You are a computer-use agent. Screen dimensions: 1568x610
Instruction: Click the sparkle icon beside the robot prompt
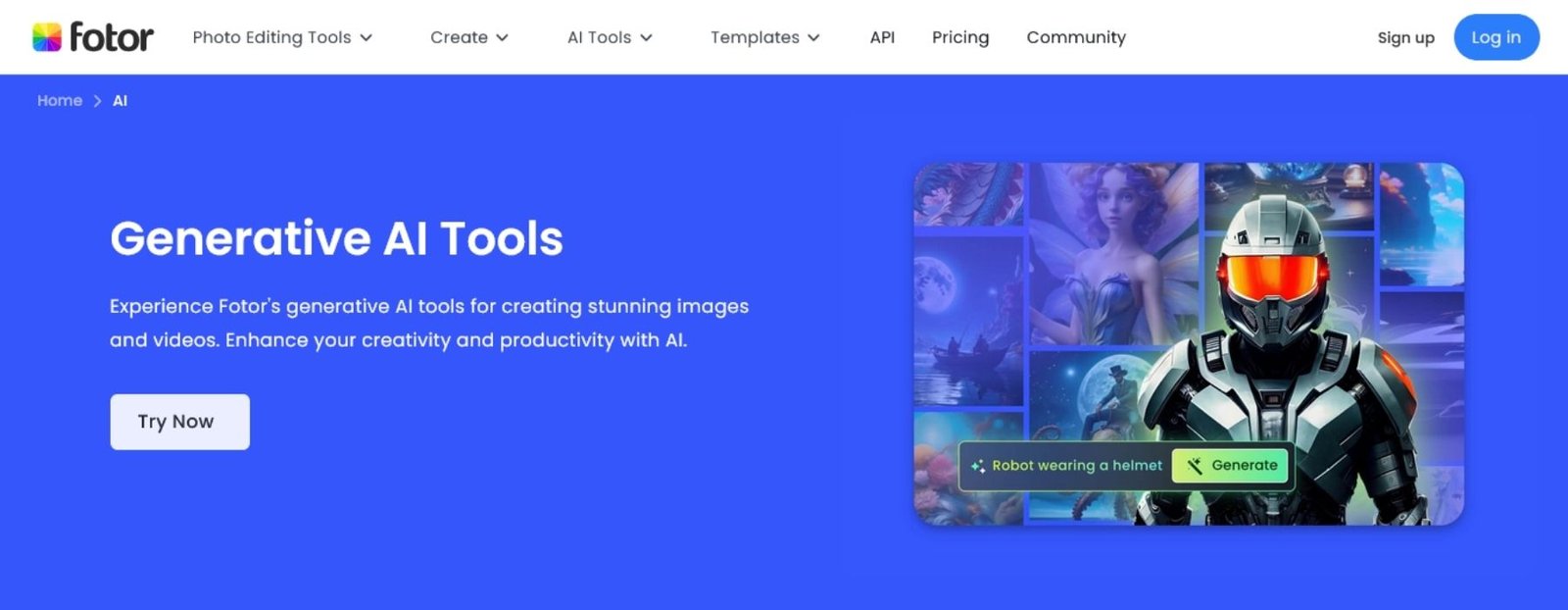click(x=978, y=466)
